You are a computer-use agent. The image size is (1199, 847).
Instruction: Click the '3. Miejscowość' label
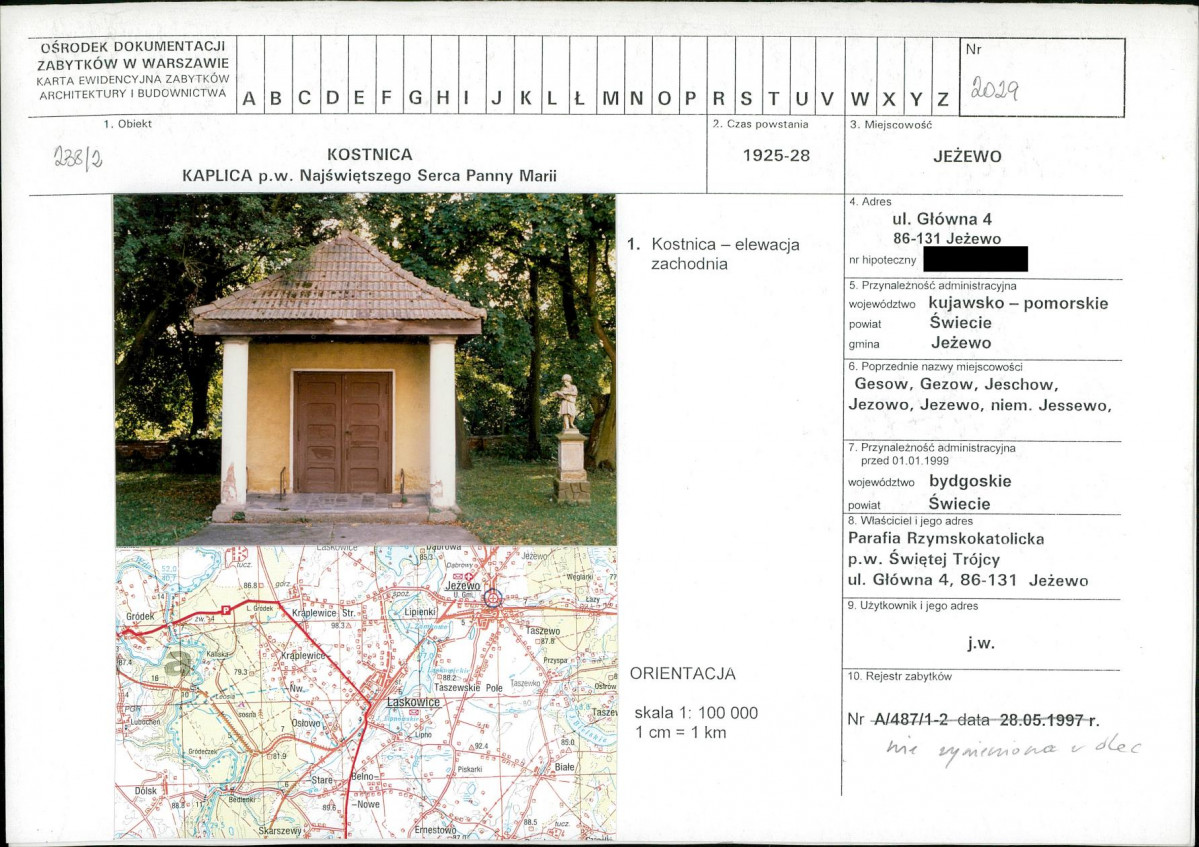click(x=891, y=125)
